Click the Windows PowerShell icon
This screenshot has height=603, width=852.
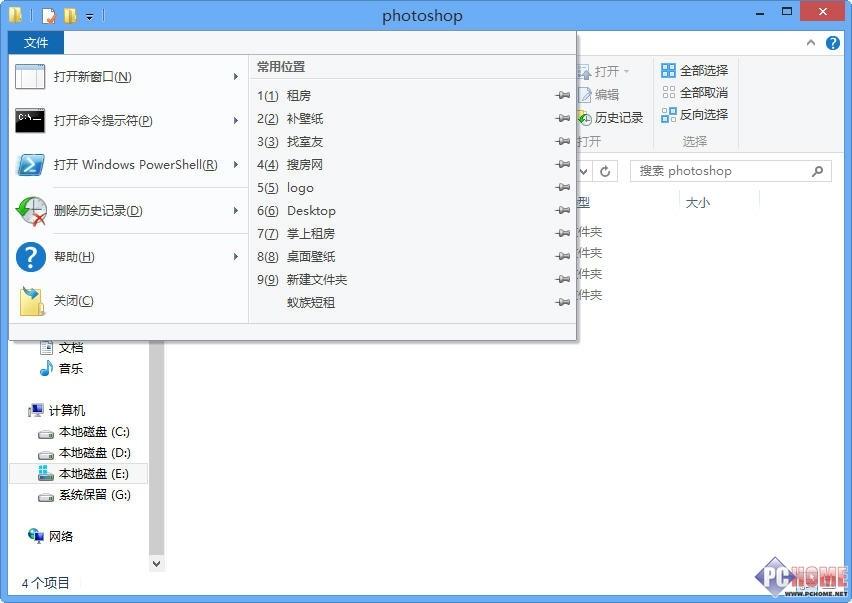coord(31,165)
